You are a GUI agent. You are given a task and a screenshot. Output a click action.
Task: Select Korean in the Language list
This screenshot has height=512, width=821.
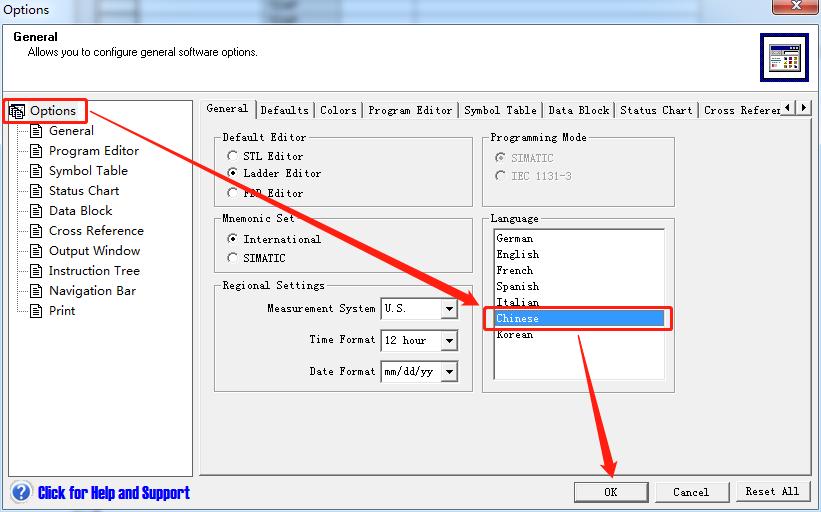pyautogui.click(x=515, y=335)
